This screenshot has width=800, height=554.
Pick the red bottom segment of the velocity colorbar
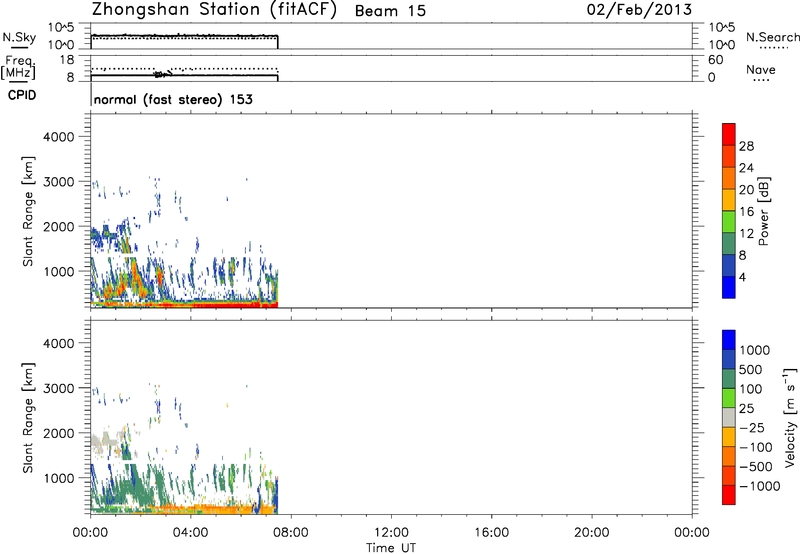pos(729,495)
